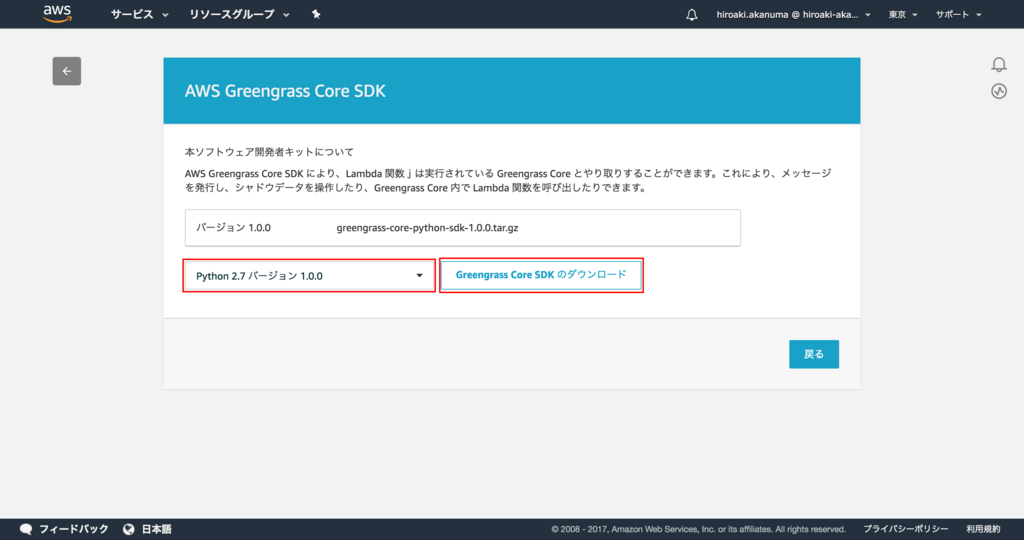Click the AWS logo home icon

(57, 14)
